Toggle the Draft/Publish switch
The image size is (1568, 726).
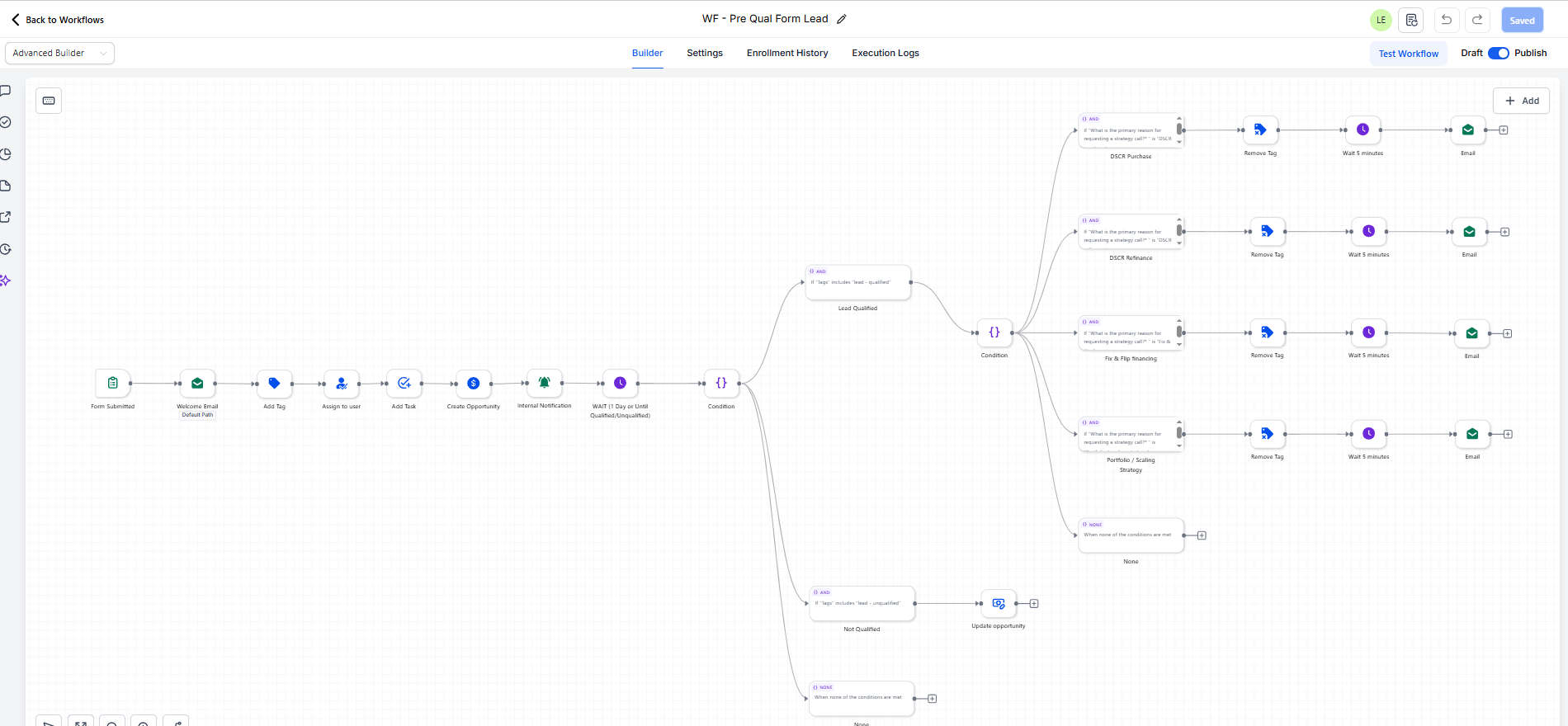1498,53
